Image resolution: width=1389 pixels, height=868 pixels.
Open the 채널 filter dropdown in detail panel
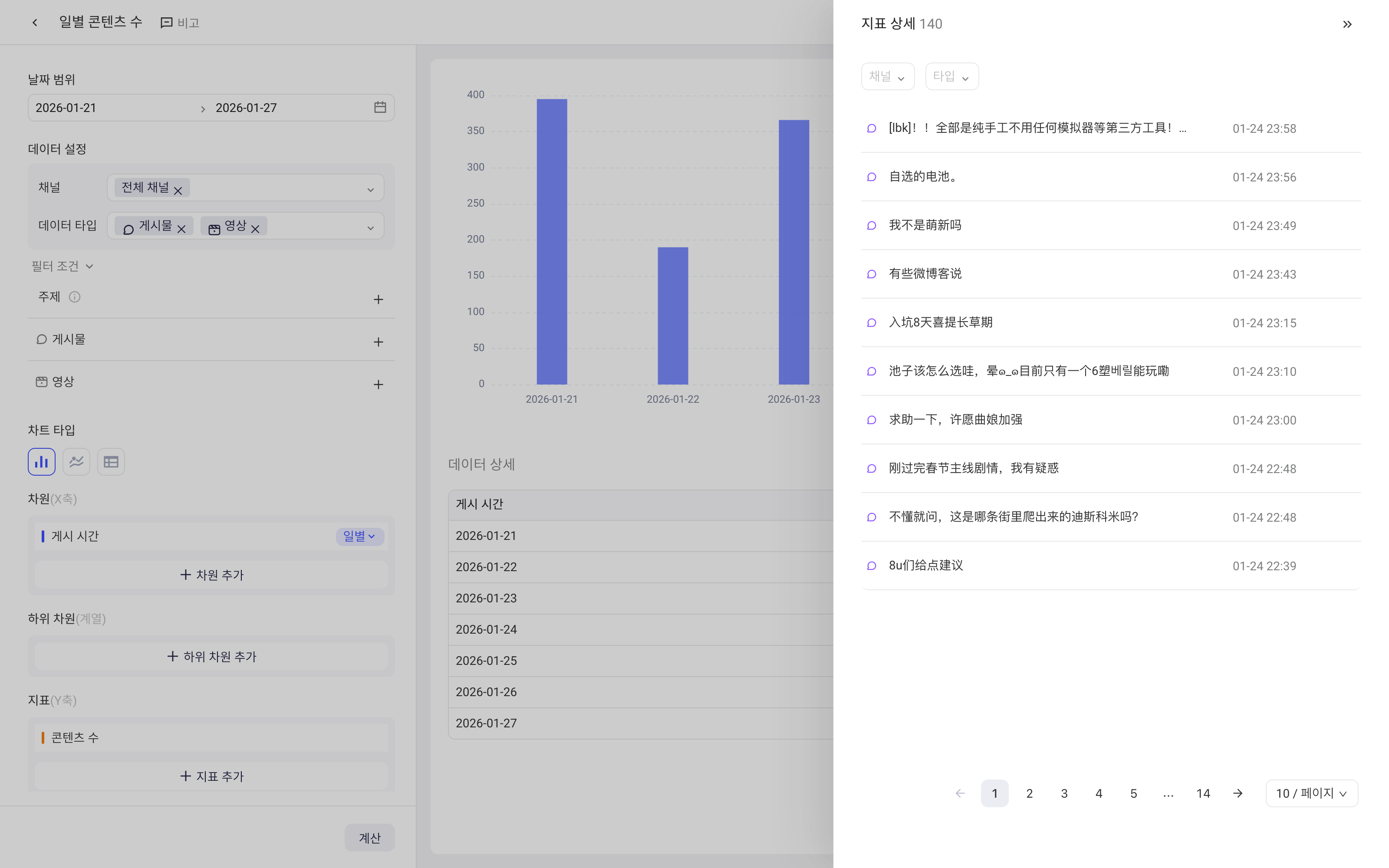(x=887, y=76)
